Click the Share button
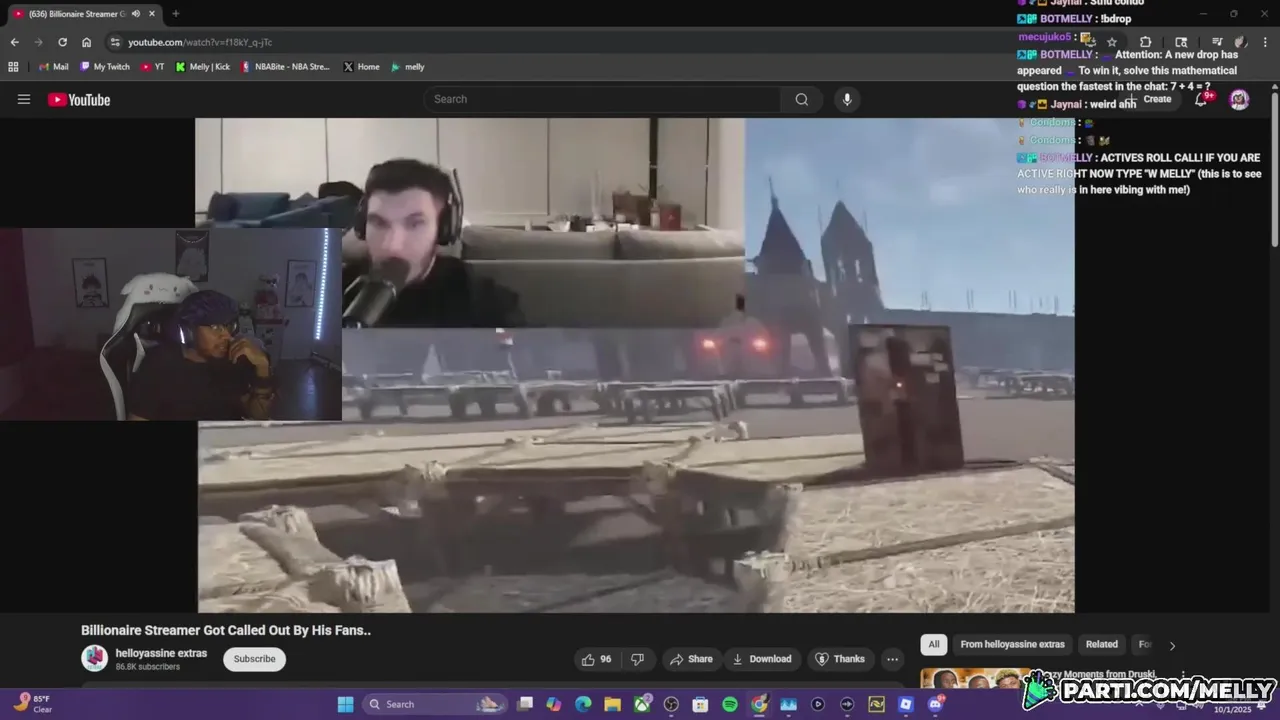1280x720 pixels. pos(691,659)
